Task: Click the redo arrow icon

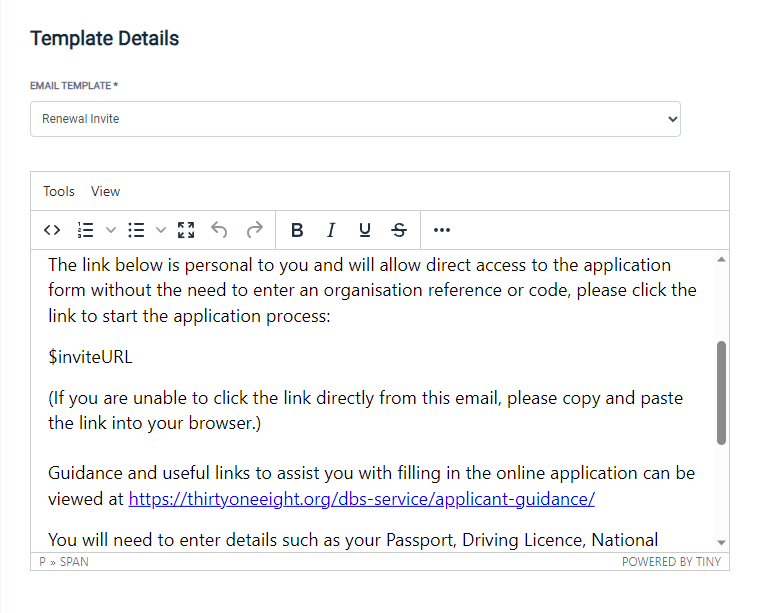Action: [x=254, y=230]
